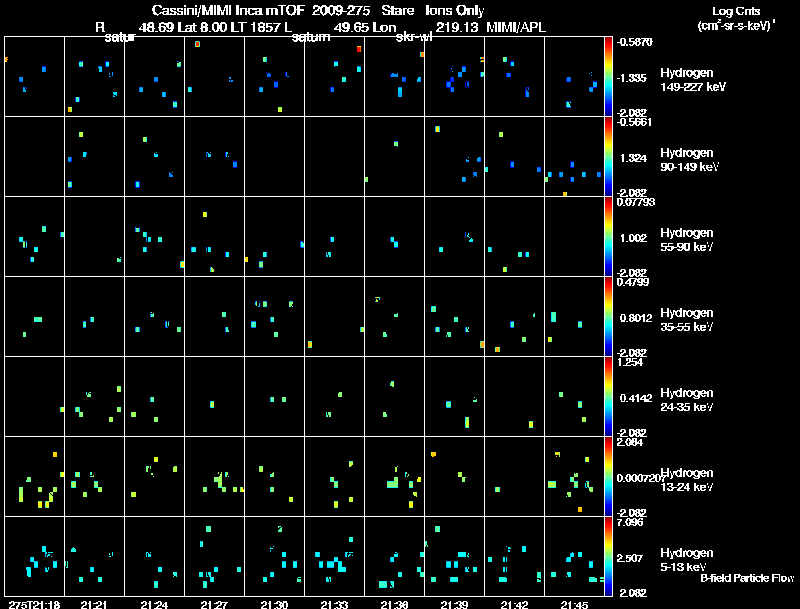Click the '21:39' time axis label
Viewport: 800px width, 609px height.
(x=454, y=605)
